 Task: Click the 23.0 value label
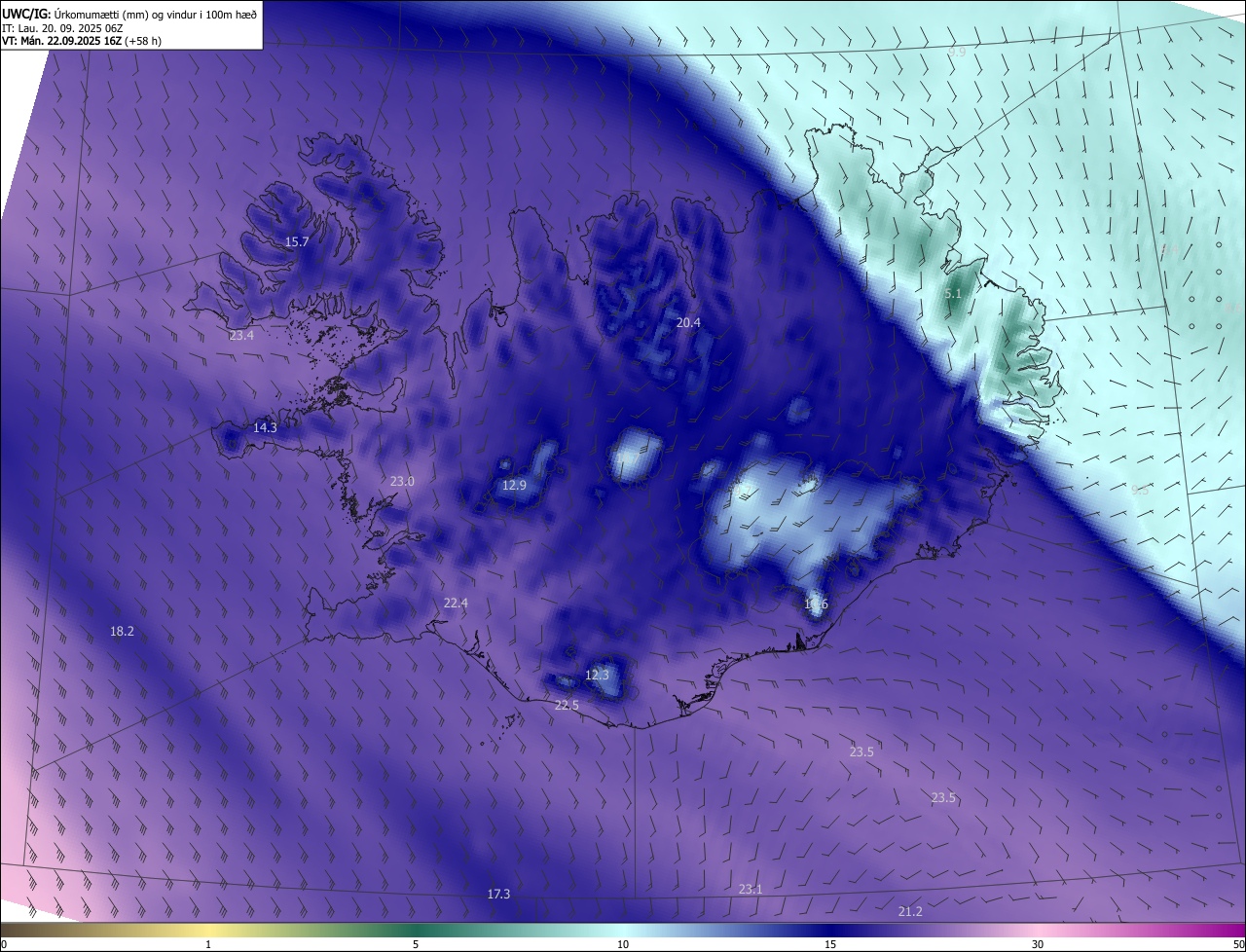click(x=402, y=481)
